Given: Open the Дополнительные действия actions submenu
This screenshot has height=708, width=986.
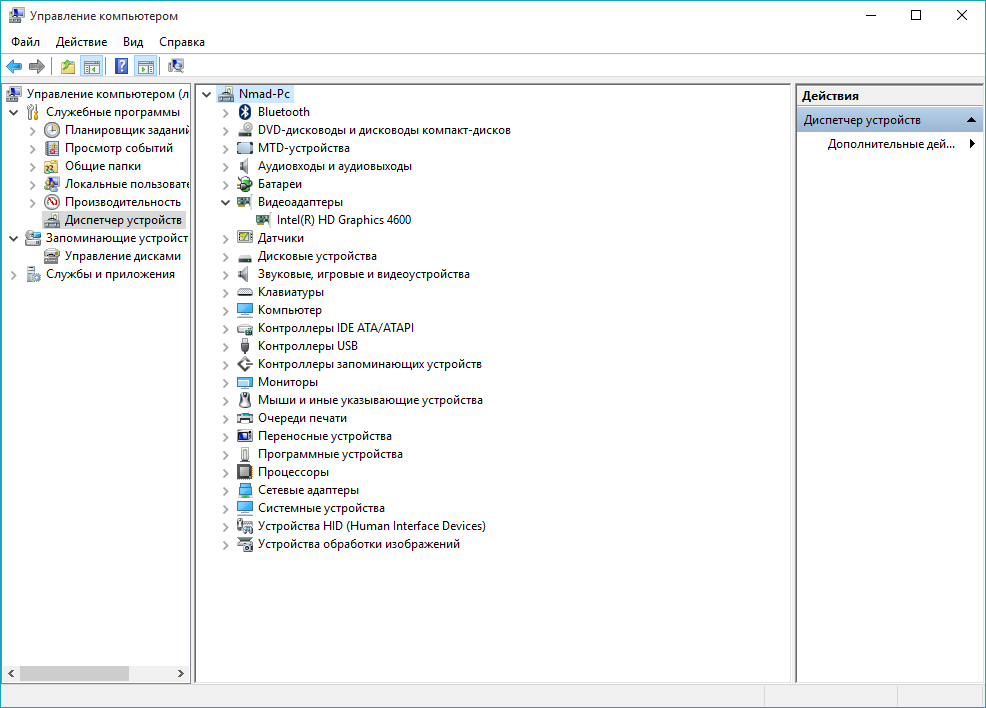Looking at the screenshot, I should coord(890,144).
